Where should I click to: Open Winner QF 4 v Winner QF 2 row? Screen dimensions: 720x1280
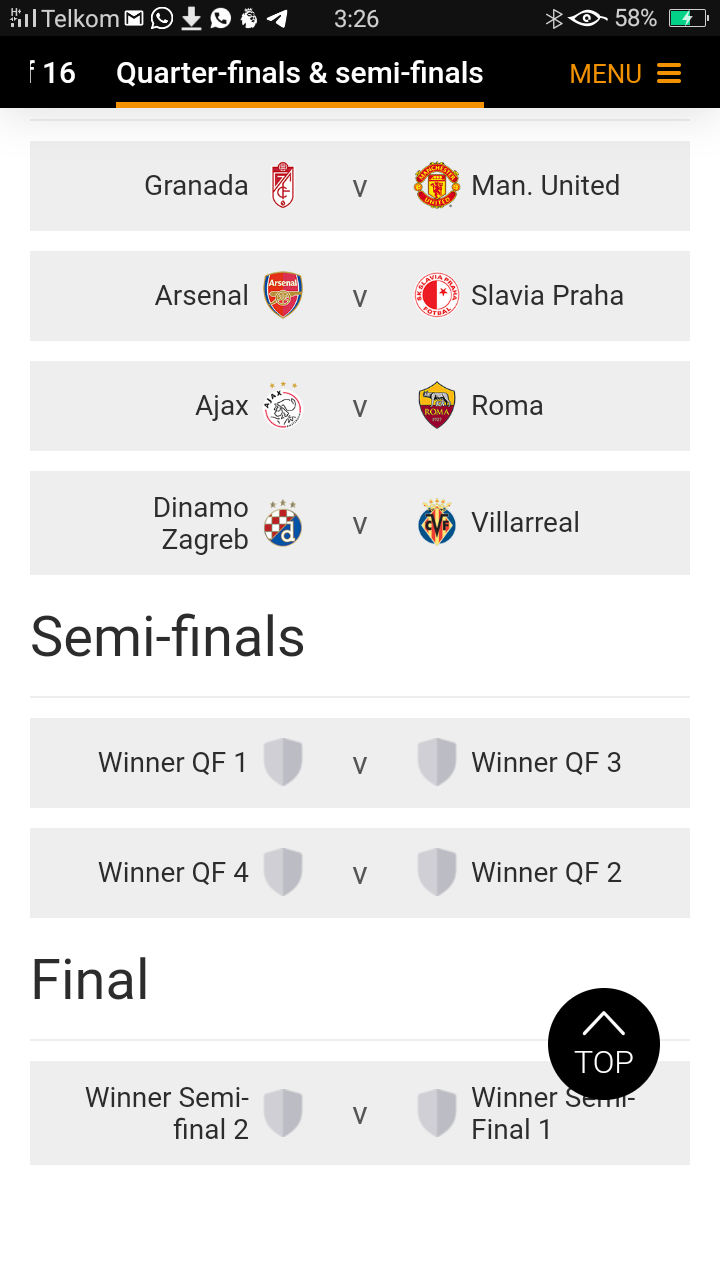pyautogui.click(x=360, y=873)
